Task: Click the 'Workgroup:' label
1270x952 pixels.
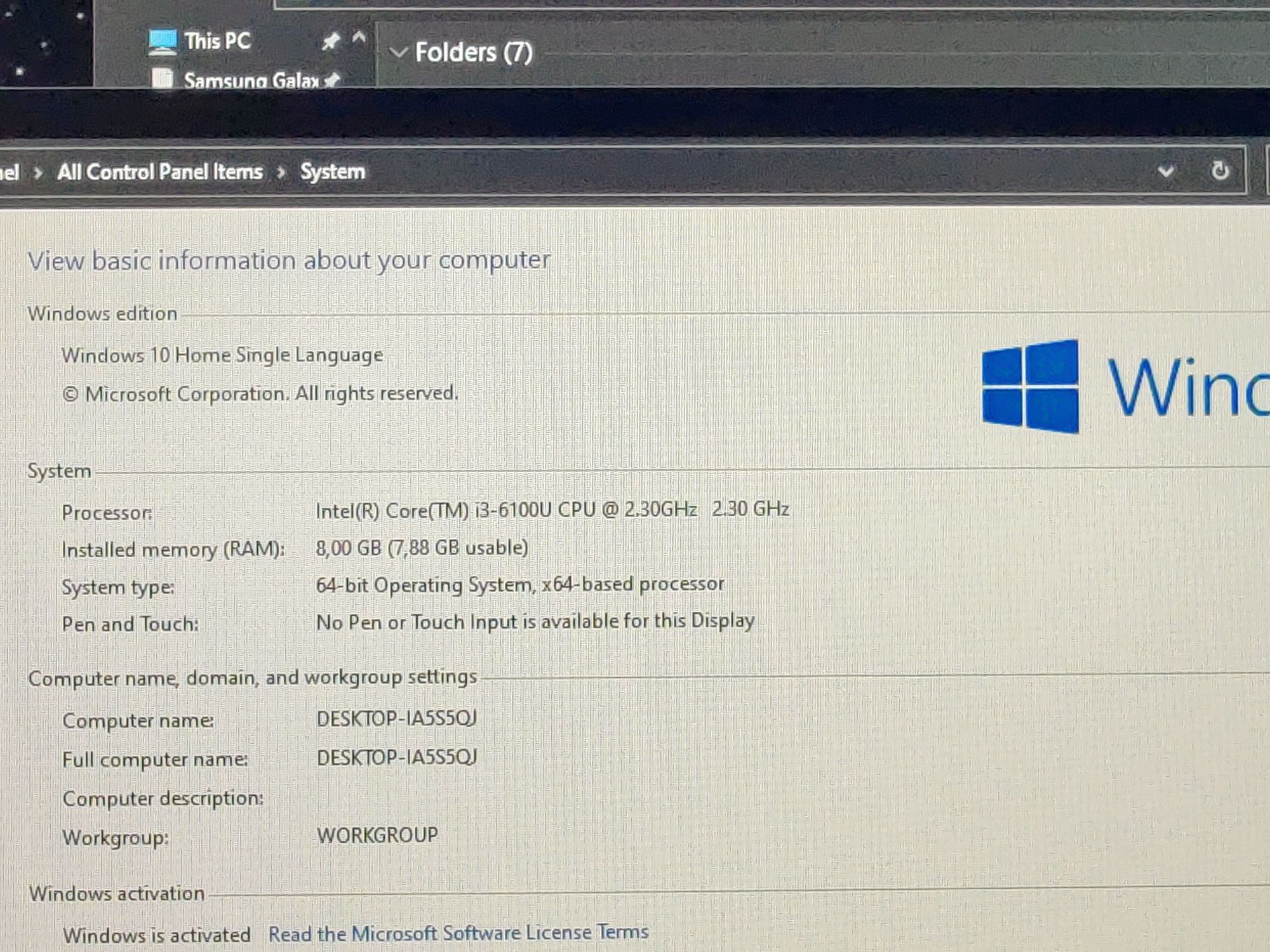Action: (116, 838)
